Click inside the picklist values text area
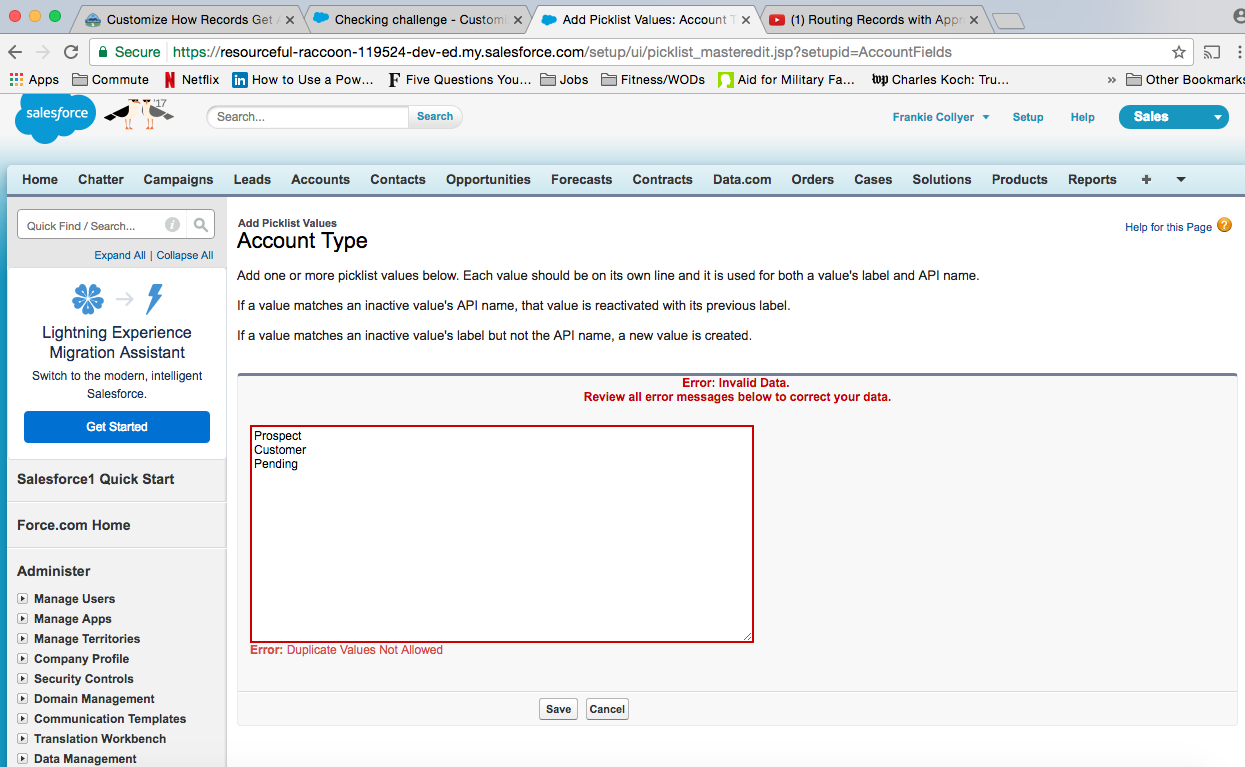 click(501, 534)
